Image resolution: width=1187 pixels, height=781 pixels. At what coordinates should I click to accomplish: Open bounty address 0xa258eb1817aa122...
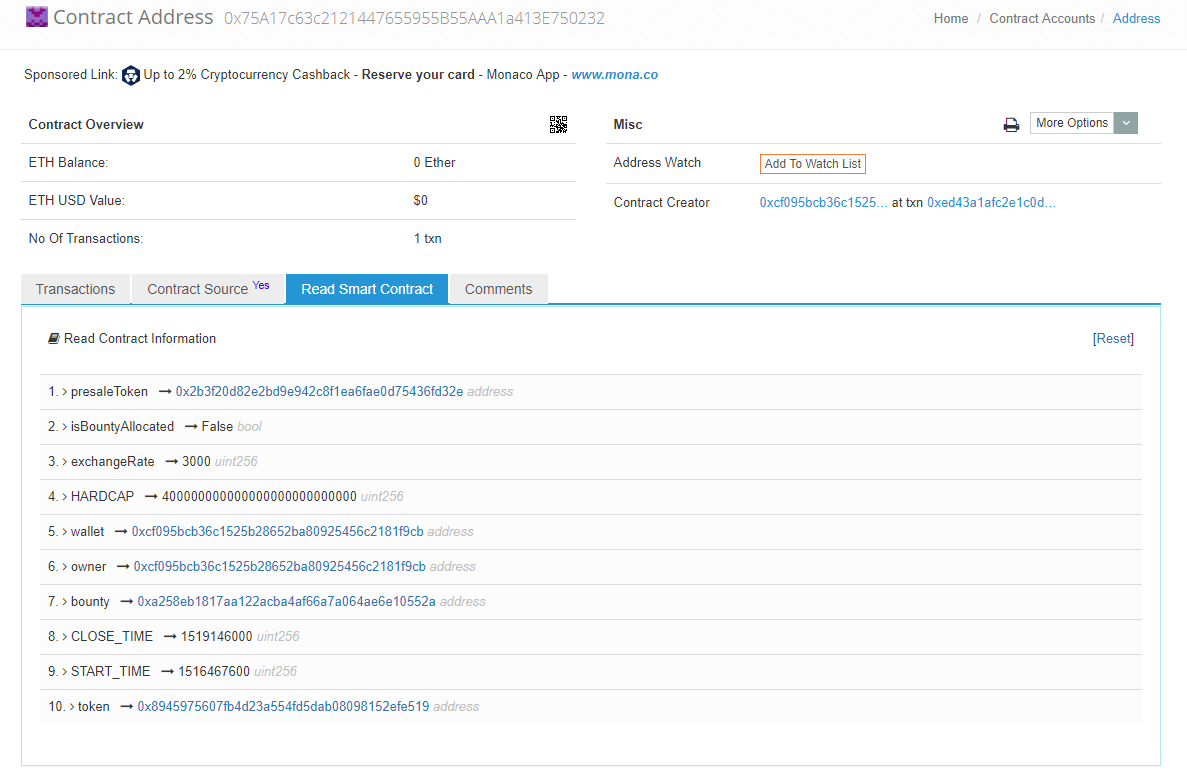coord(287,602)
